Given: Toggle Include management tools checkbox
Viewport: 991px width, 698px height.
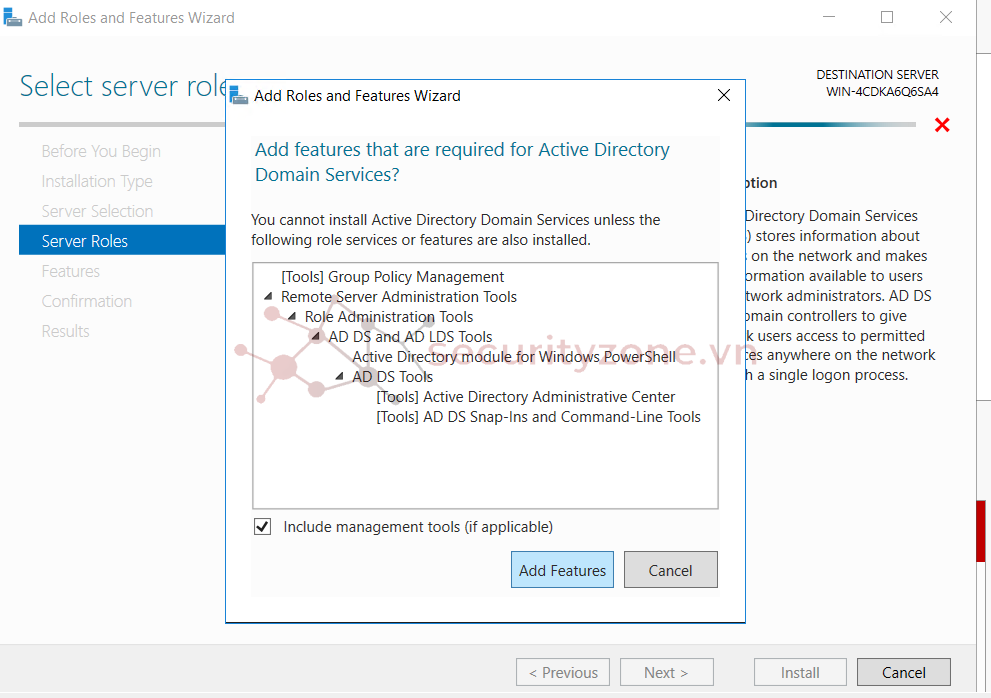Looking at the screenshot, I should click(x=263, y=527).
